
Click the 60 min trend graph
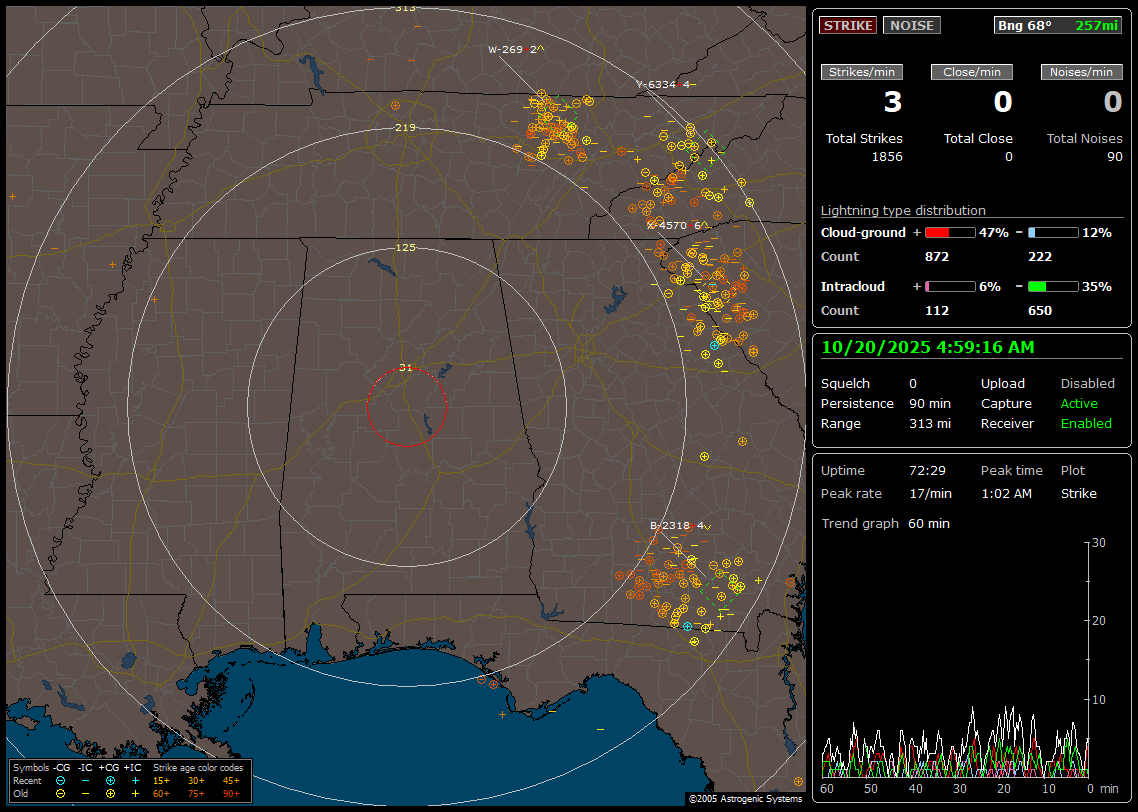pos(955,660)
